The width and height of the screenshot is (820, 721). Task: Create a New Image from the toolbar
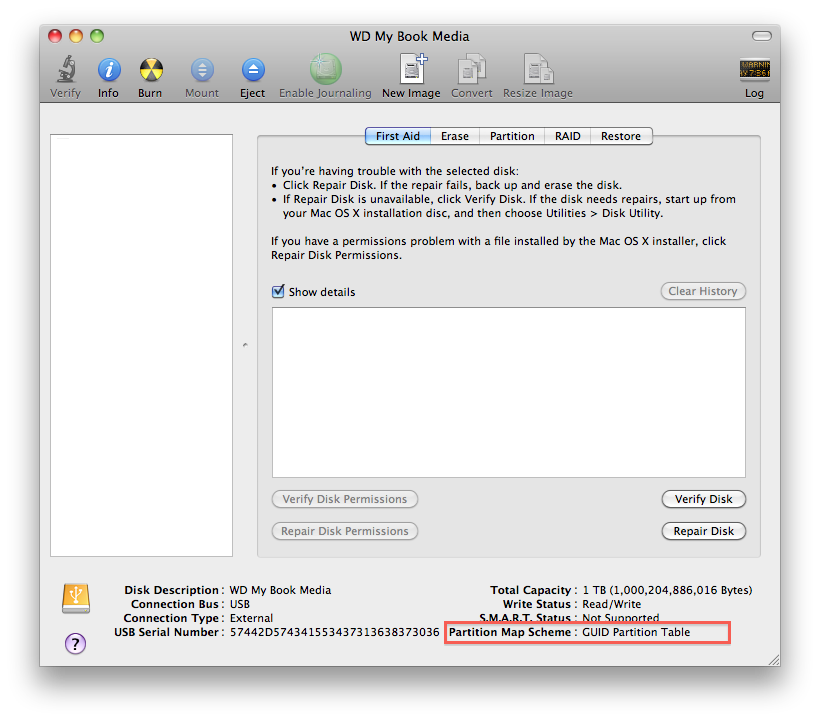click(x=413, y=69)
